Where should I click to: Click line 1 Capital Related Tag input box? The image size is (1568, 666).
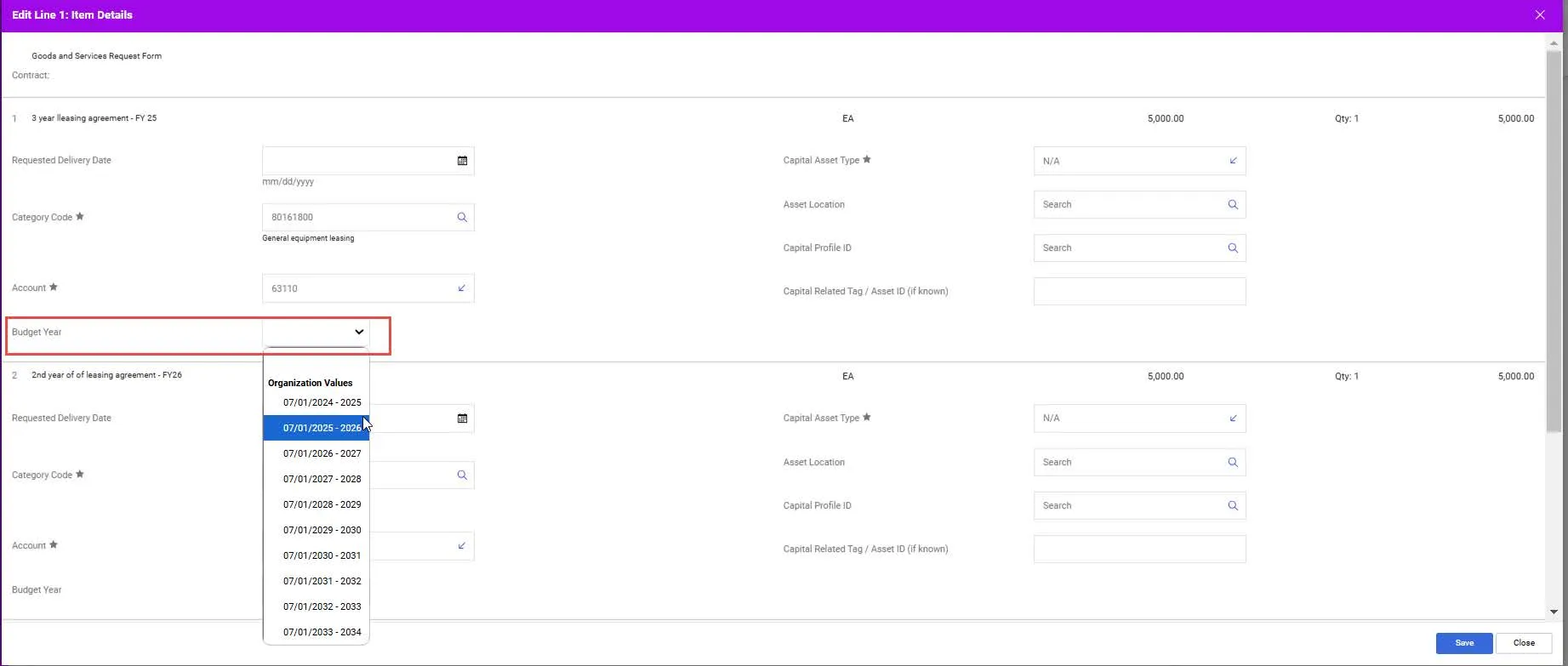click(1140, 292)
